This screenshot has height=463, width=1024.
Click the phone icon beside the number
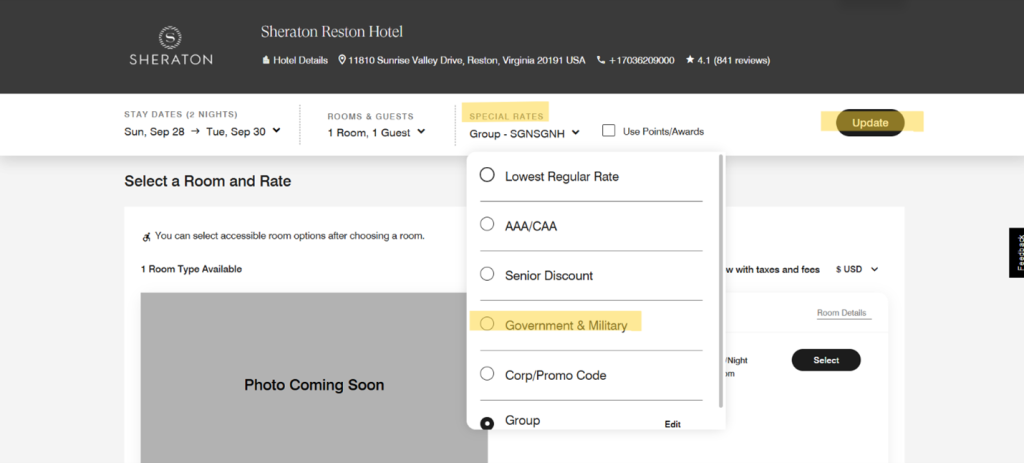click(601, 60)
